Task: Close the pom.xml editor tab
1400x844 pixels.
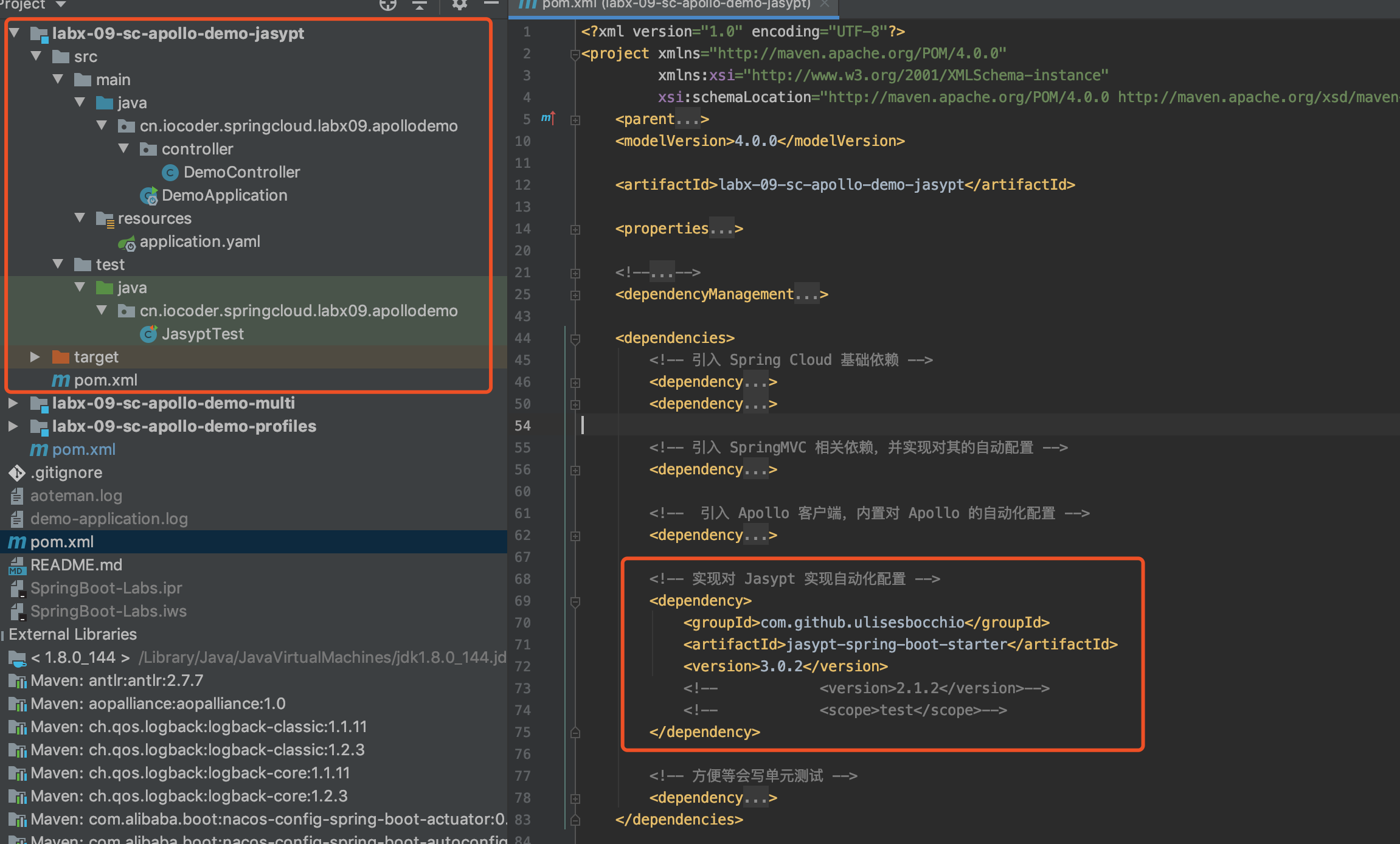Action: tap(825, 4)
